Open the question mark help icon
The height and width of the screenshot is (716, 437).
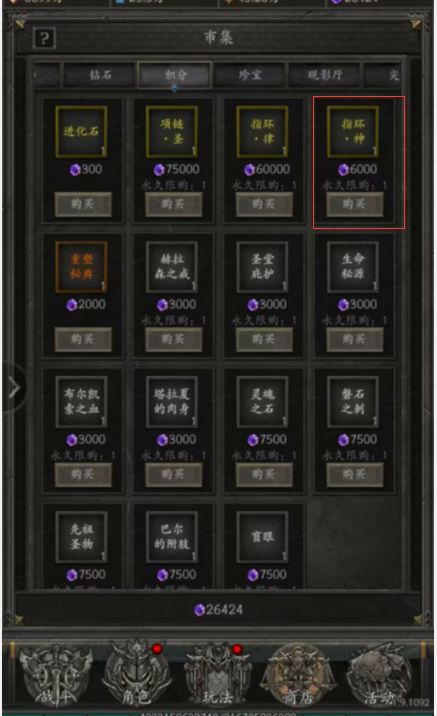click(x=44, y=38)
